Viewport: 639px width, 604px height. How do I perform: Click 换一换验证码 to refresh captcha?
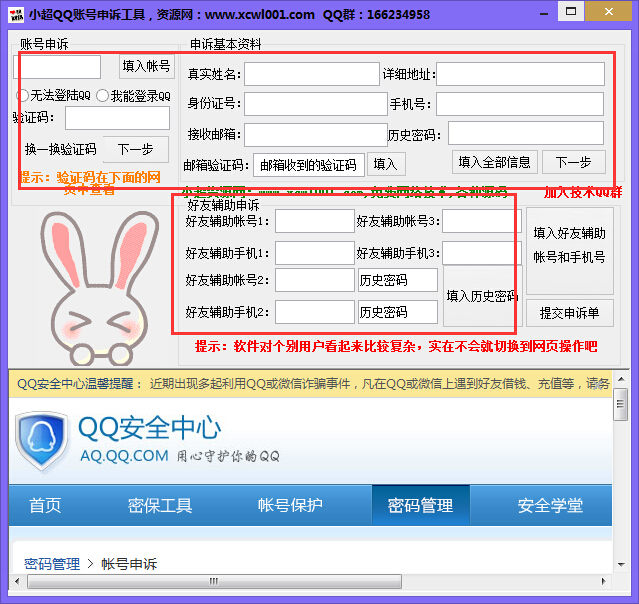(x=60, y=149)
